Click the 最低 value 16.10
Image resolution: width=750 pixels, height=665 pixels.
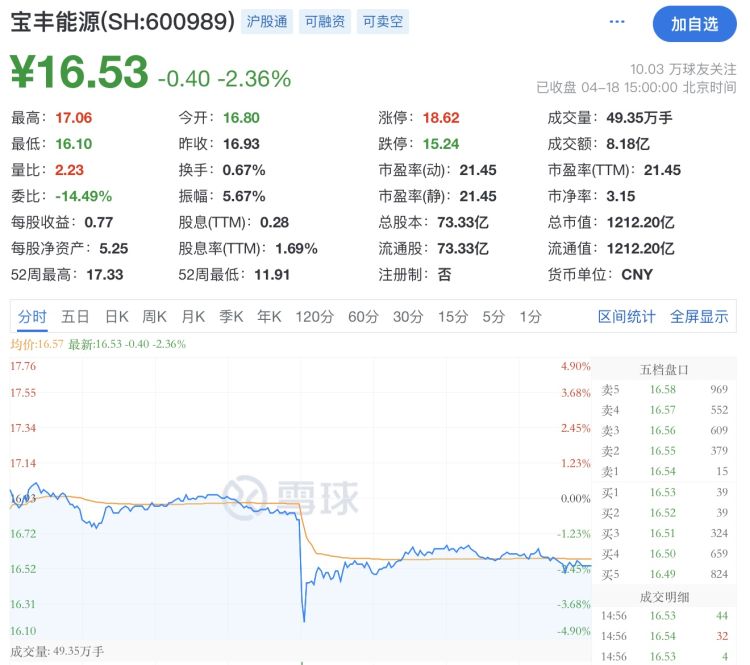(74, 144)
